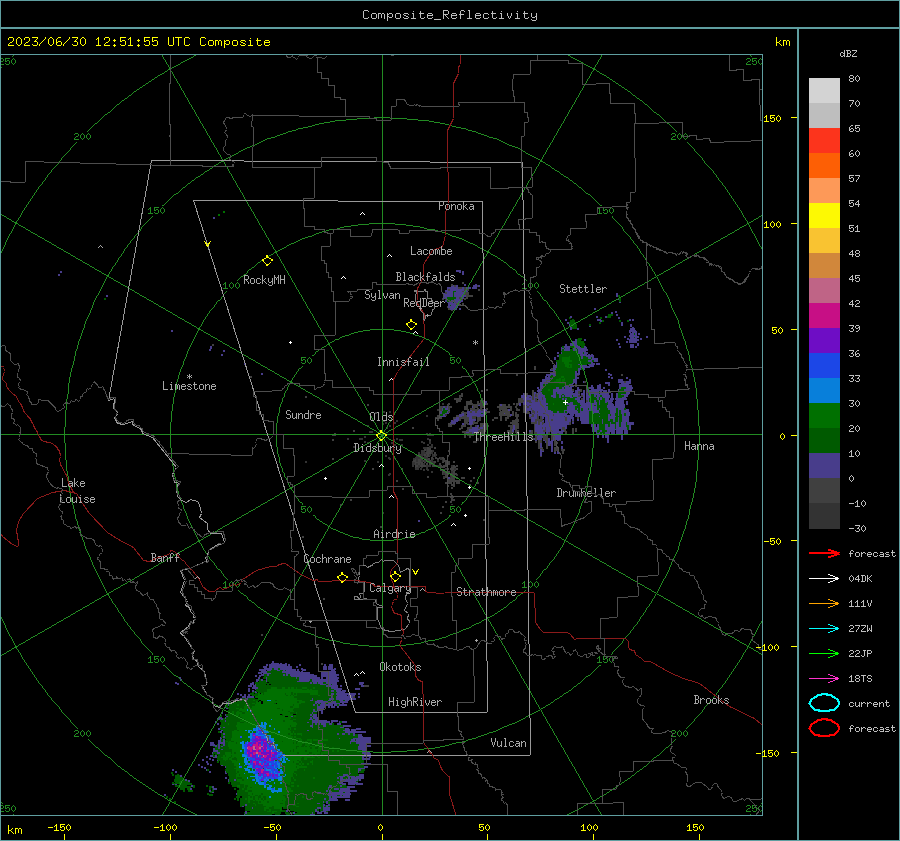Pick the green 22JP arrow icon
The height and width of the screenshot is (841, 900).
tap(824, 653)
